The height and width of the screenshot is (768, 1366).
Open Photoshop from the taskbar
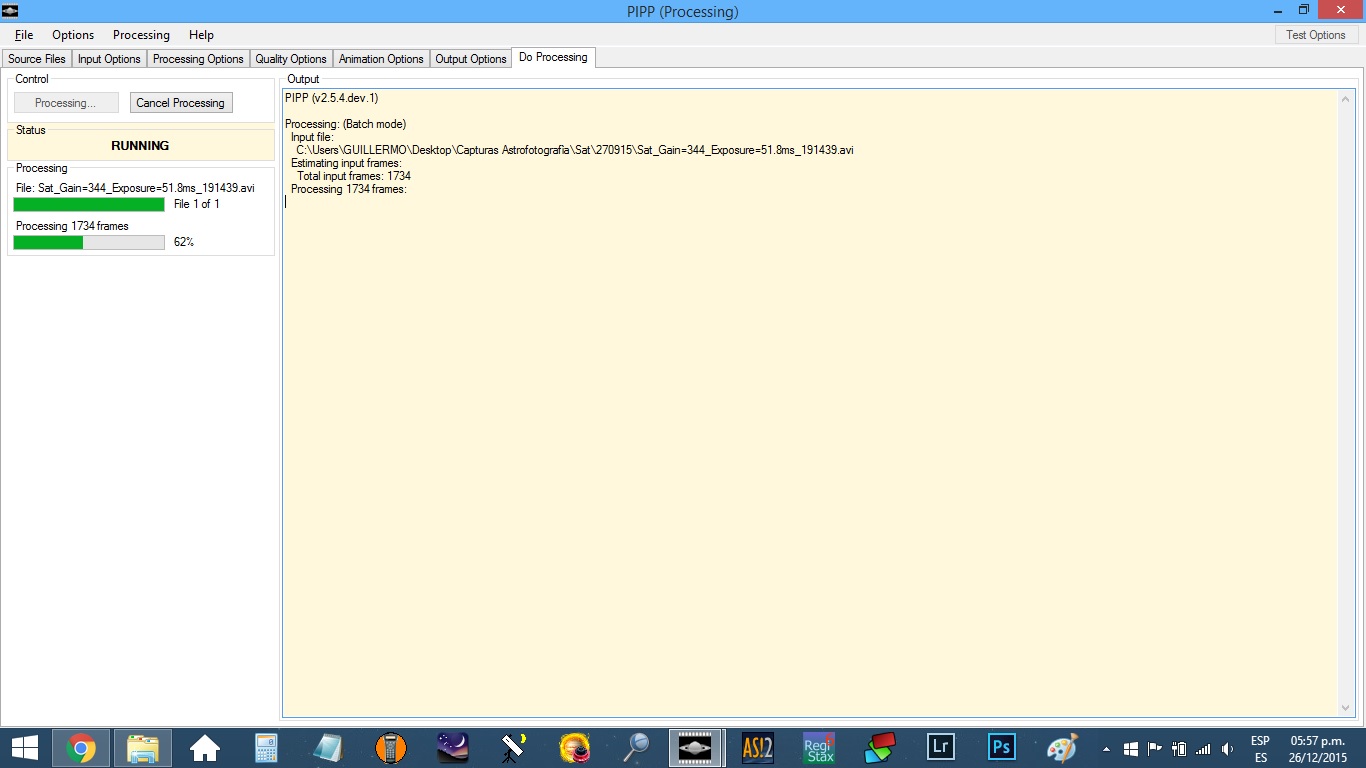(1001, 748)
